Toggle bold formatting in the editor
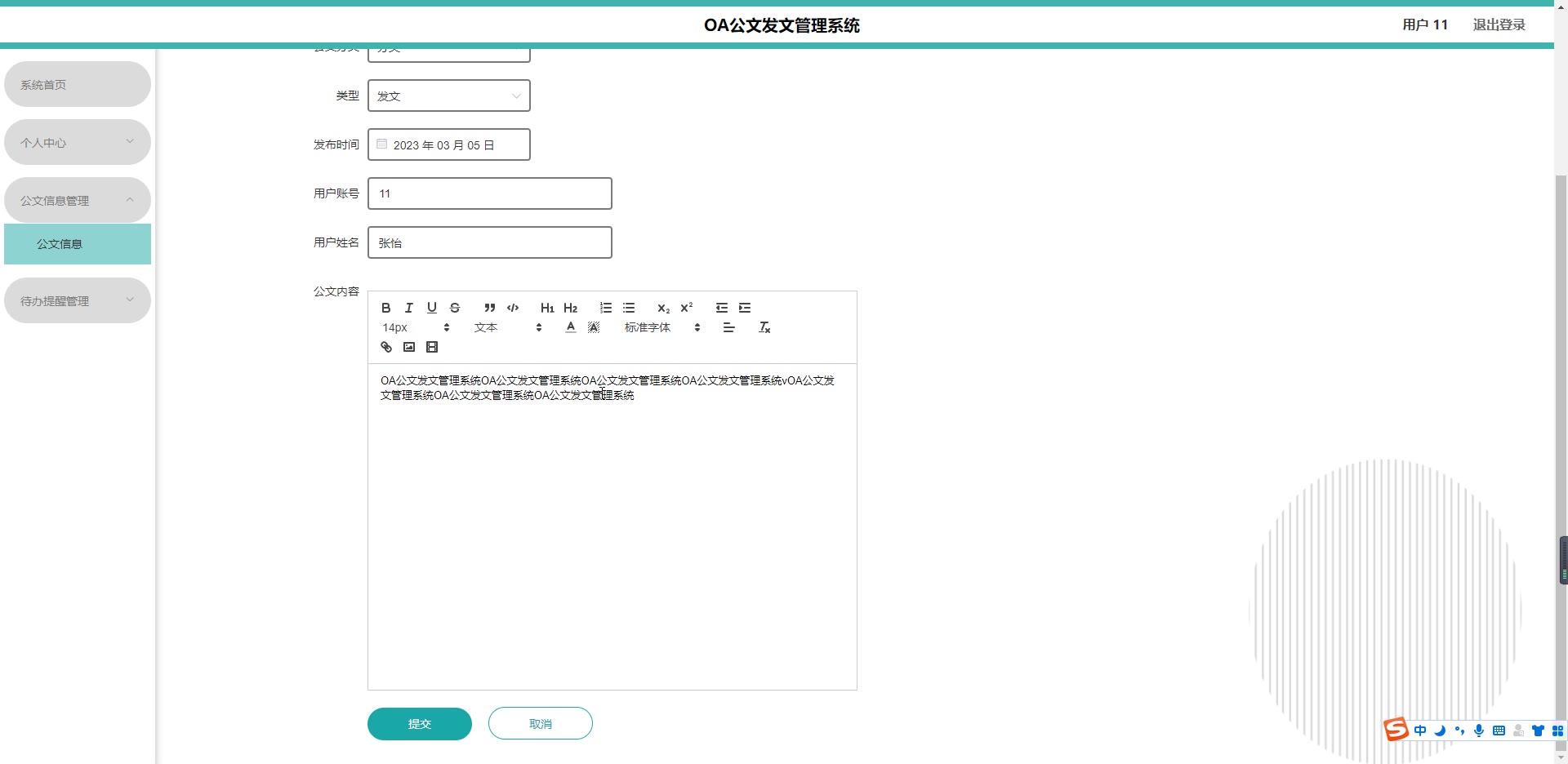The width and height of the screenshot is (1568, 764). [x=386, y=308]
